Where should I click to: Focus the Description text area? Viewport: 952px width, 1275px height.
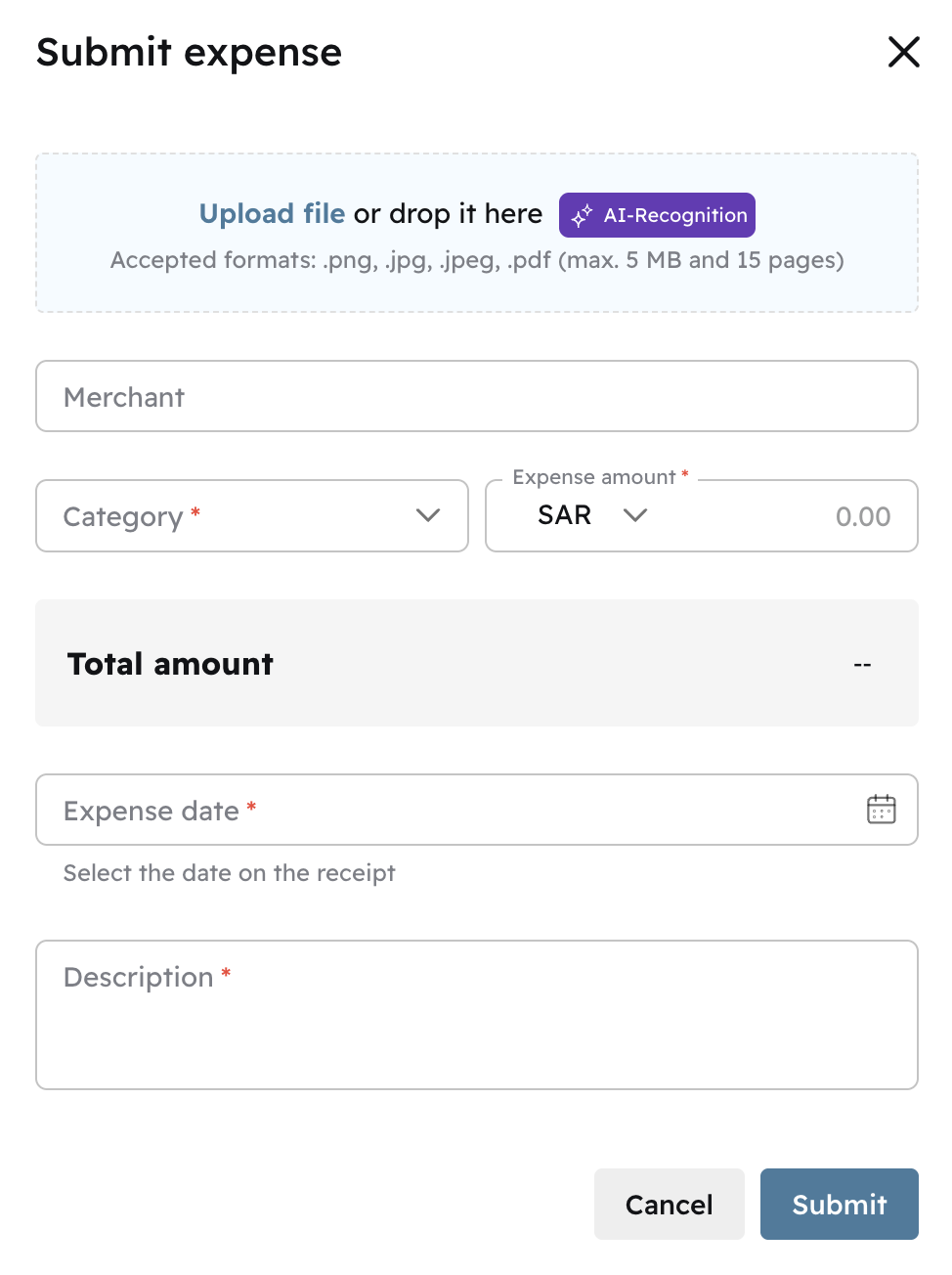click(476, 1027)
